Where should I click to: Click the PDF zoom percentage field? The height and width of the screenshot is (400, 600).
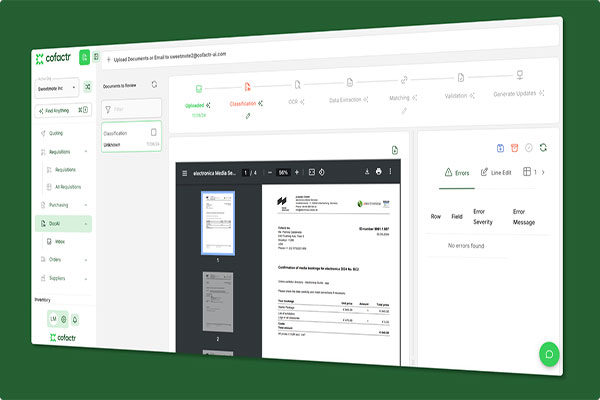(x=283, y=173)
